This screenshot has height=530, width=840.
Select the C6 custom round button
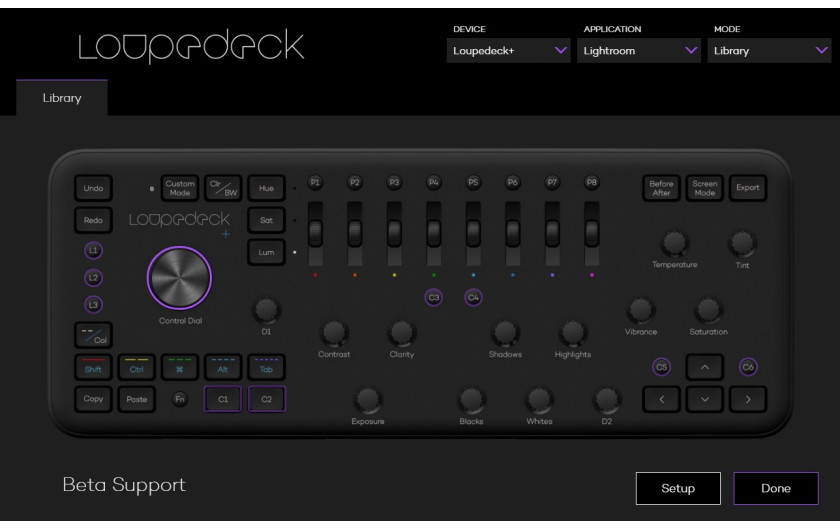coord(748,367)
